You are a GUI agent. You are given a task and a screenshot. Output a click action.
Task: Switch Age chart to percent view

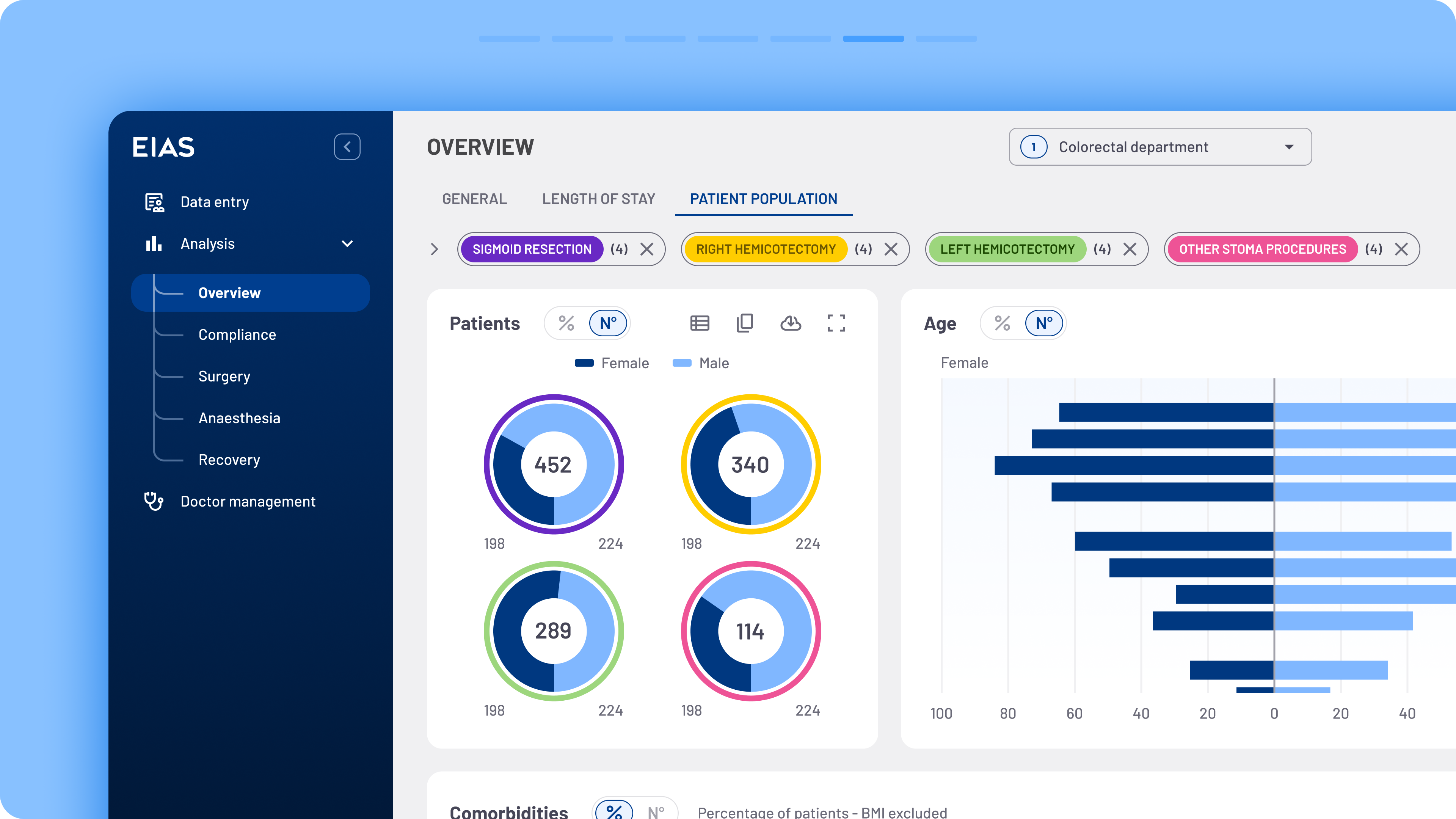pyautogui.click(x=1002, y=323)
